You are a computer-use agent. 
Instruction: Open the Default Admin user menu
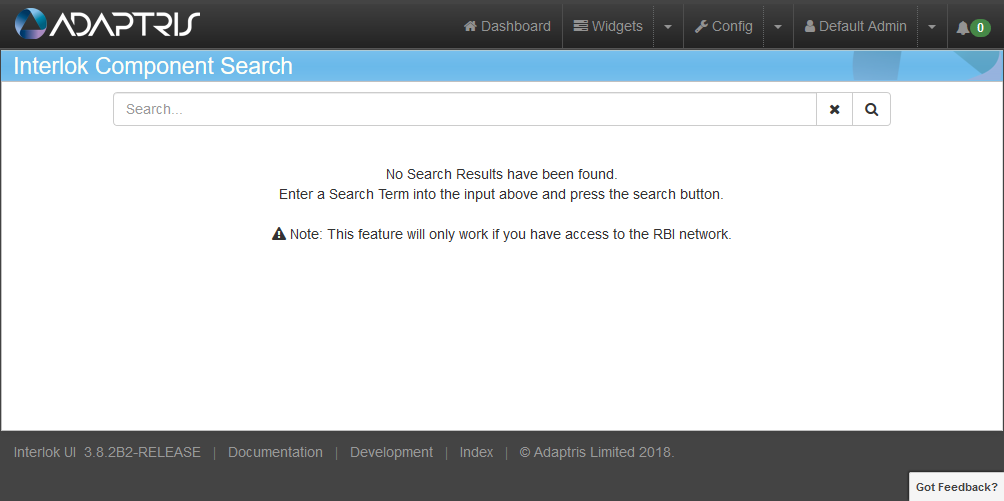tap(855, 26)
